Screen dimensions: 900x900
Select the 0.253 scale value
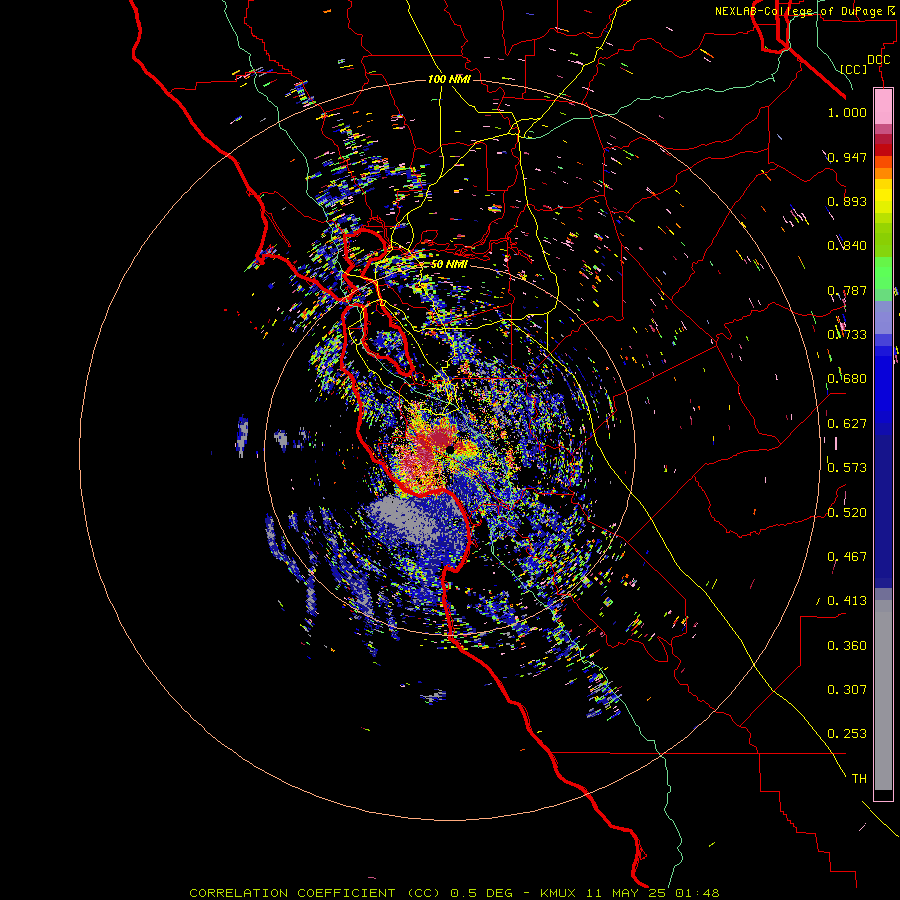click(x=847, y=734)
